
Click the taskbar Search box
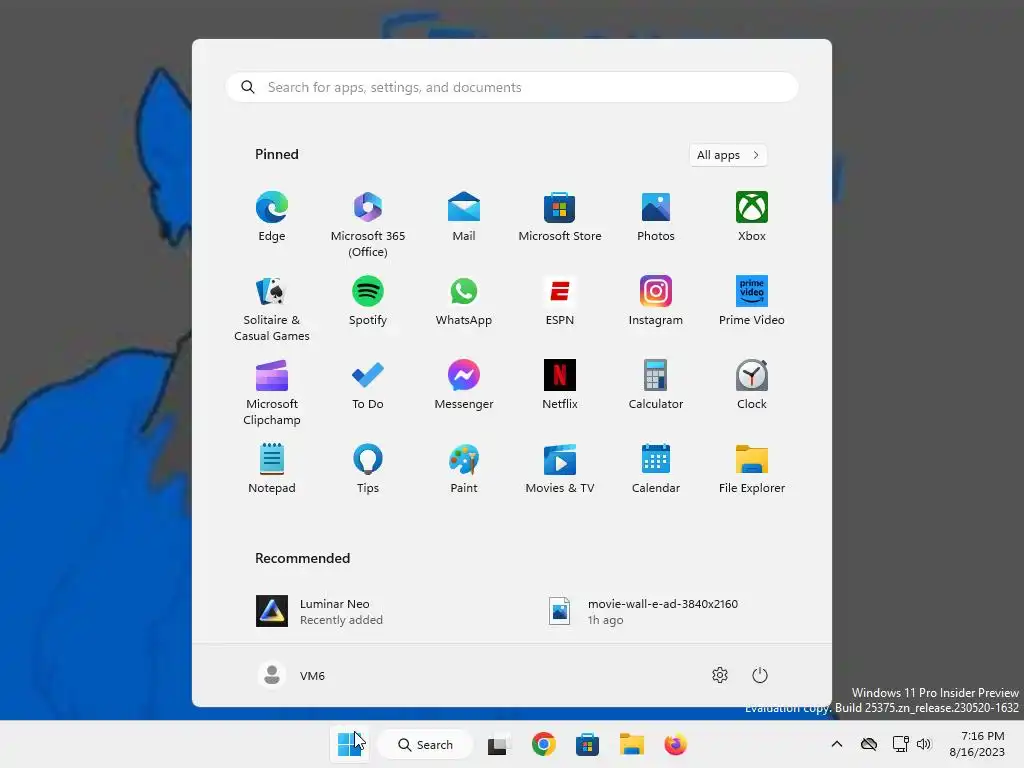pos(425,744)
